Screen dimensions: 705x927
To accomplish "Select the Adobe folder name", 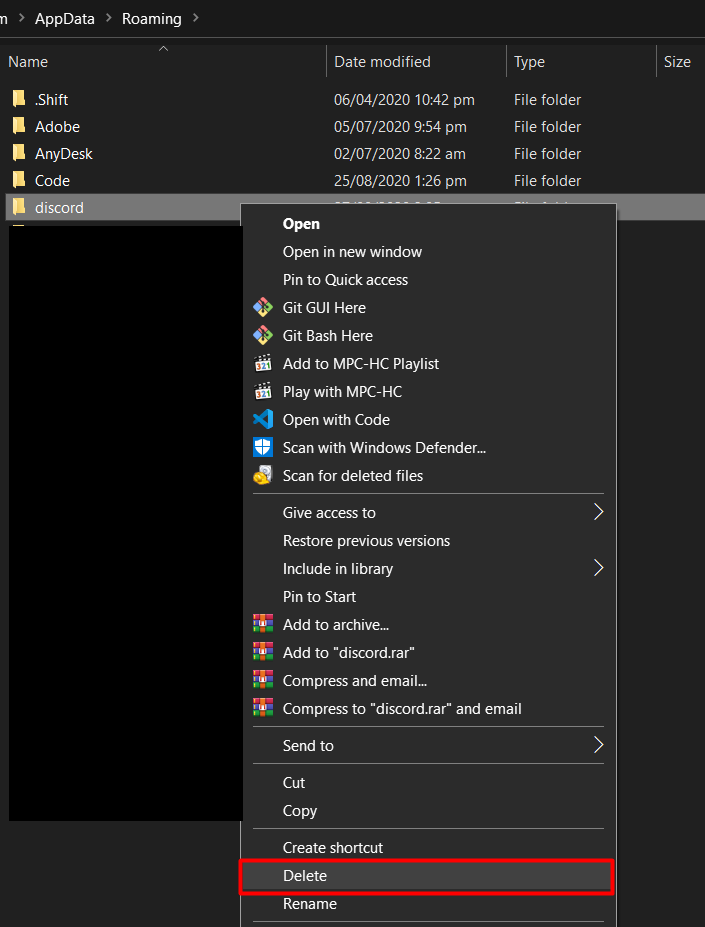I will point(57,127).
